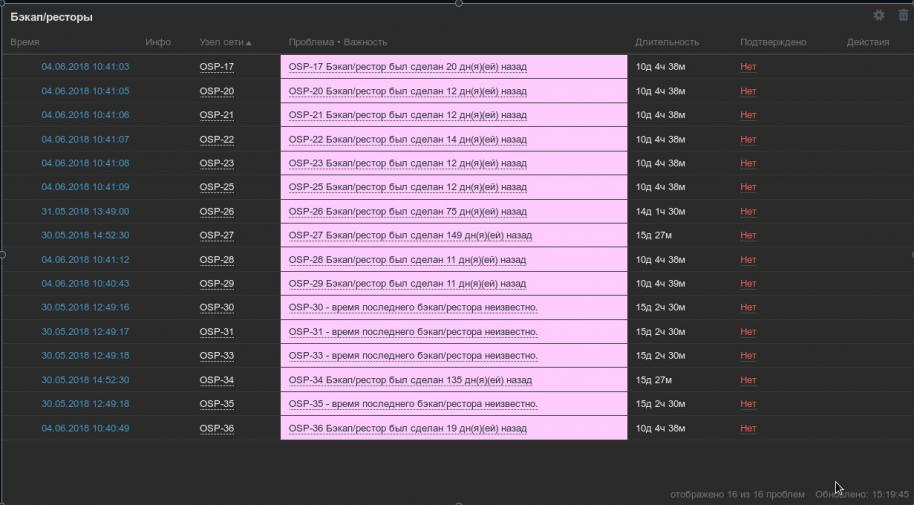Open OSP-34 backup 135 days problem
914x505 pixels.
click(x=410, y=380)
